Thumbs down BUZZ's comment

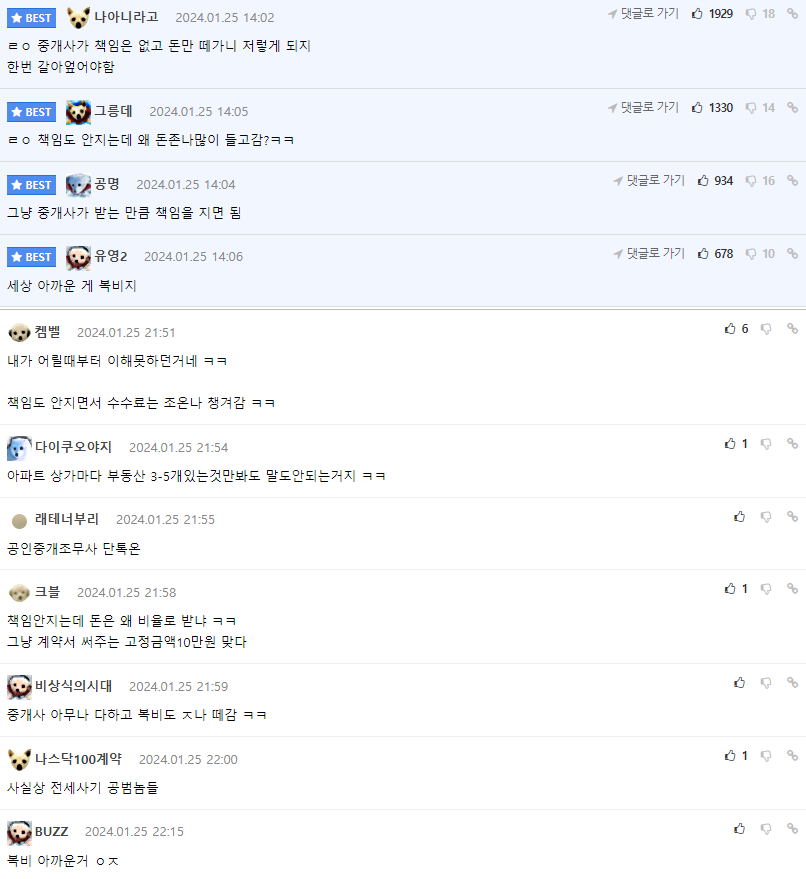[x=766, y=829]
